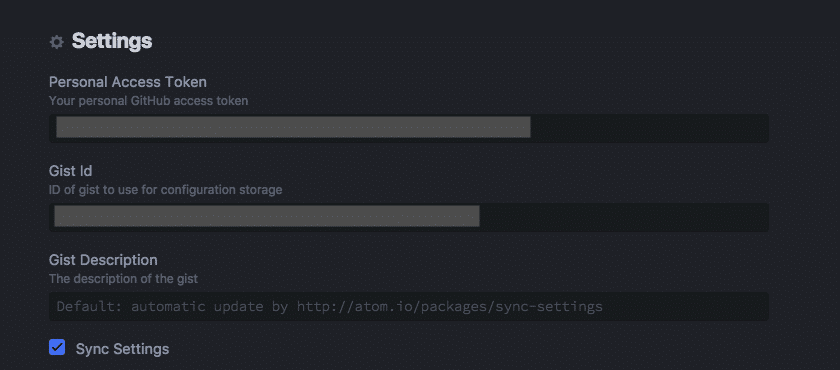This screenshot has height=370, width=840.
Task: Uncheck the Sync Settings checkbox
Action: tap(57, 347)
